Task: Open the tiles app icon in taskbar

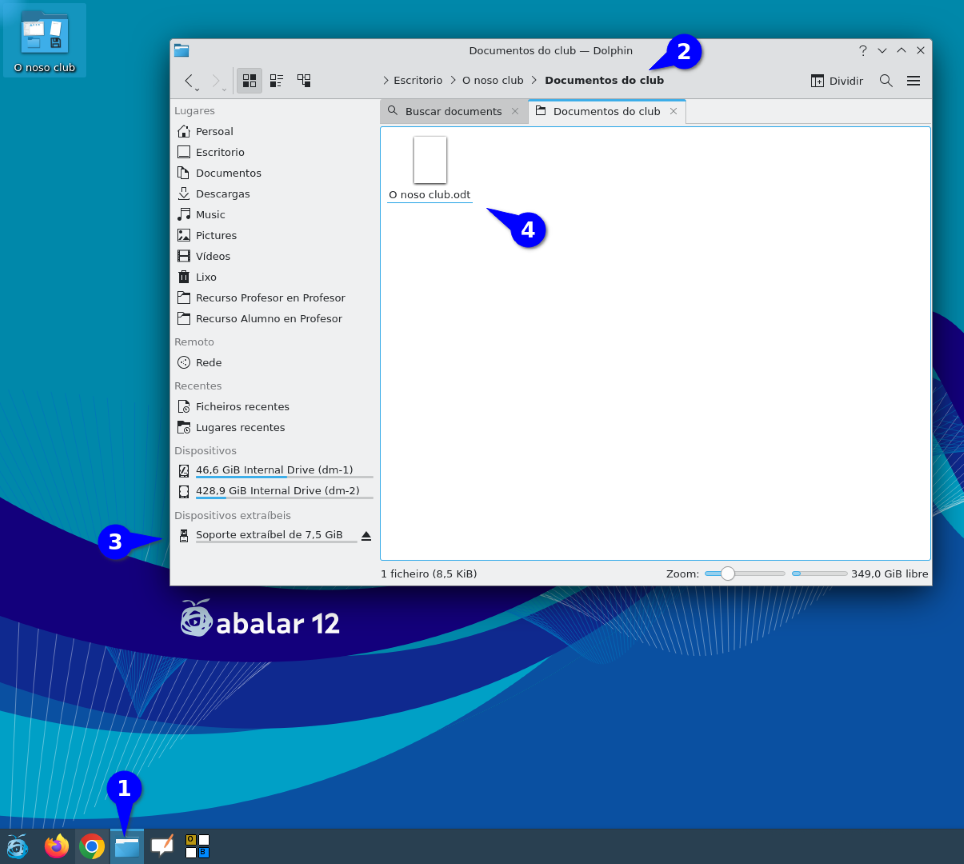Action: (x=197, y=847)
